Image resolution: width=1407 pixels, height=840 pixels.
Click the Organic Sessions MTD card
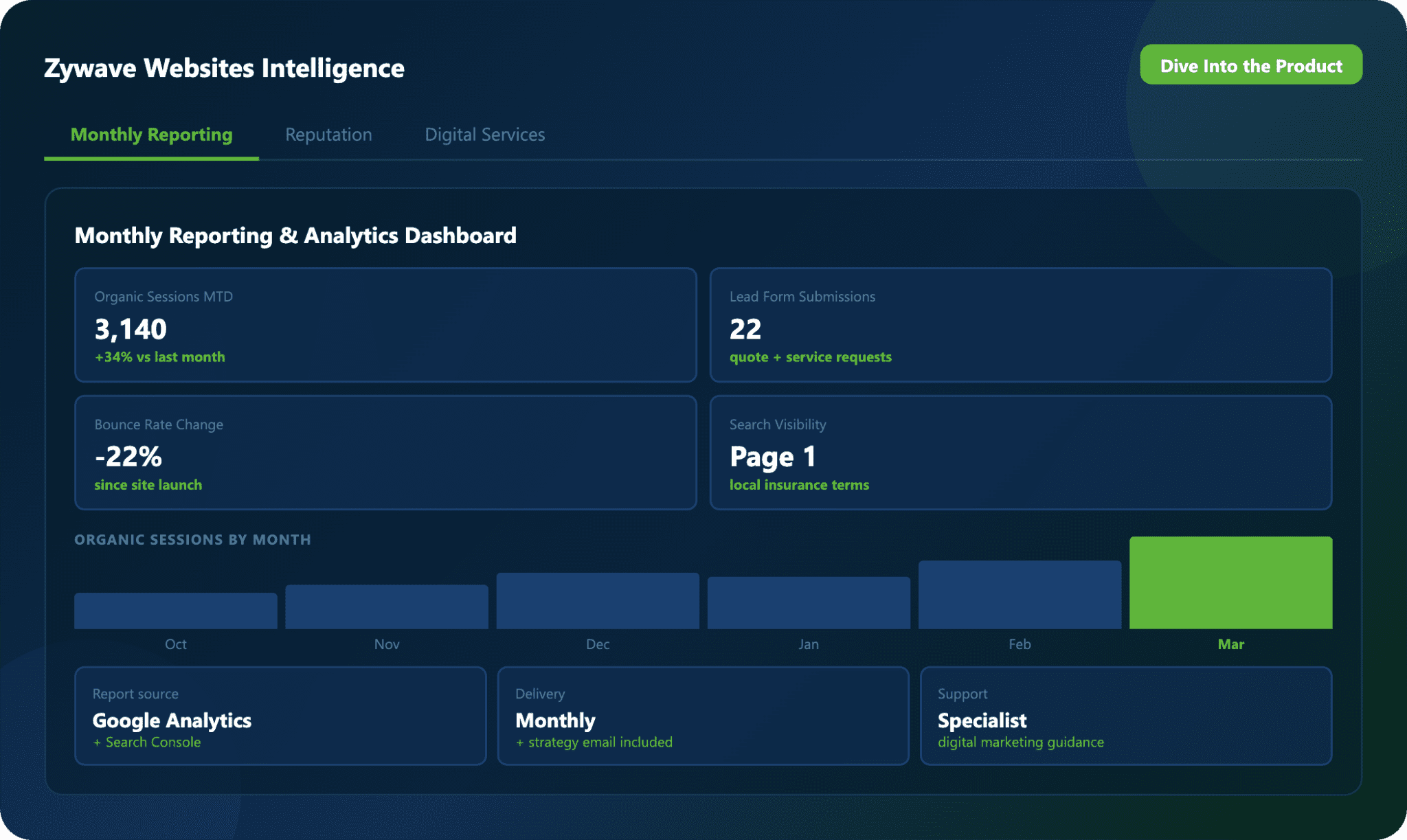click(x=385, y=325)
